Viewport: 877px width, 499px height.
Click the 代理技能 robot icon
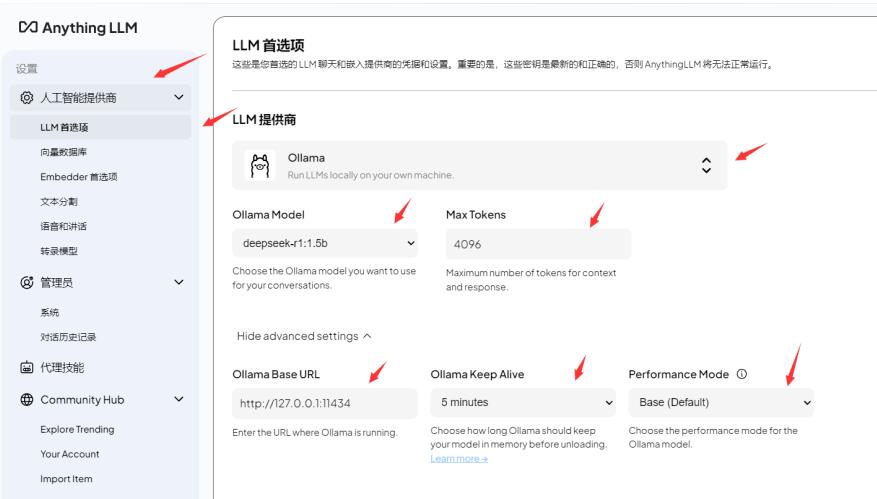pyautogui.click(x=26, y=368)
